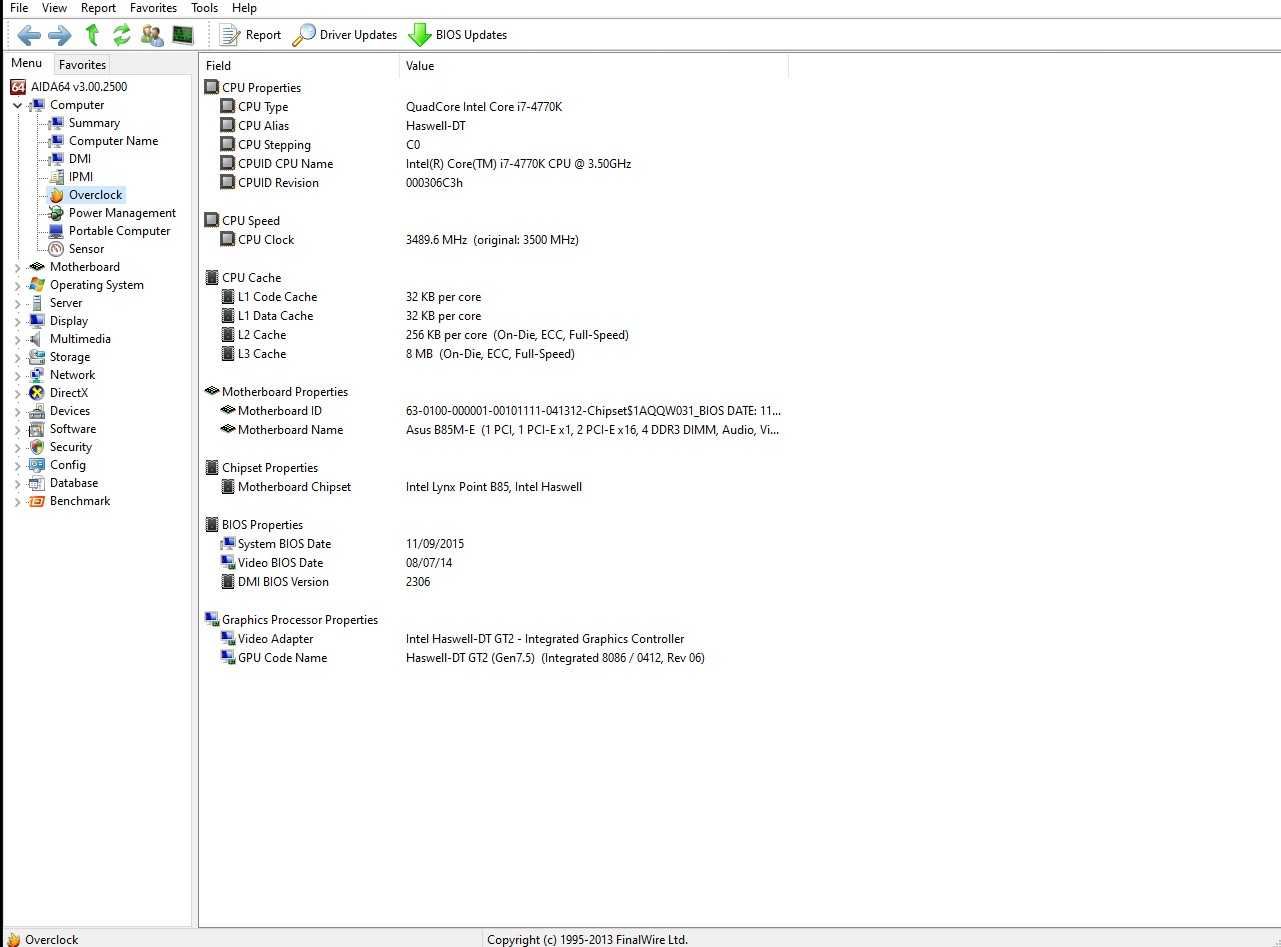1281x947 pixels.
Task: Click the BIOS Updates green arrow icon
Action: point(419,35)
